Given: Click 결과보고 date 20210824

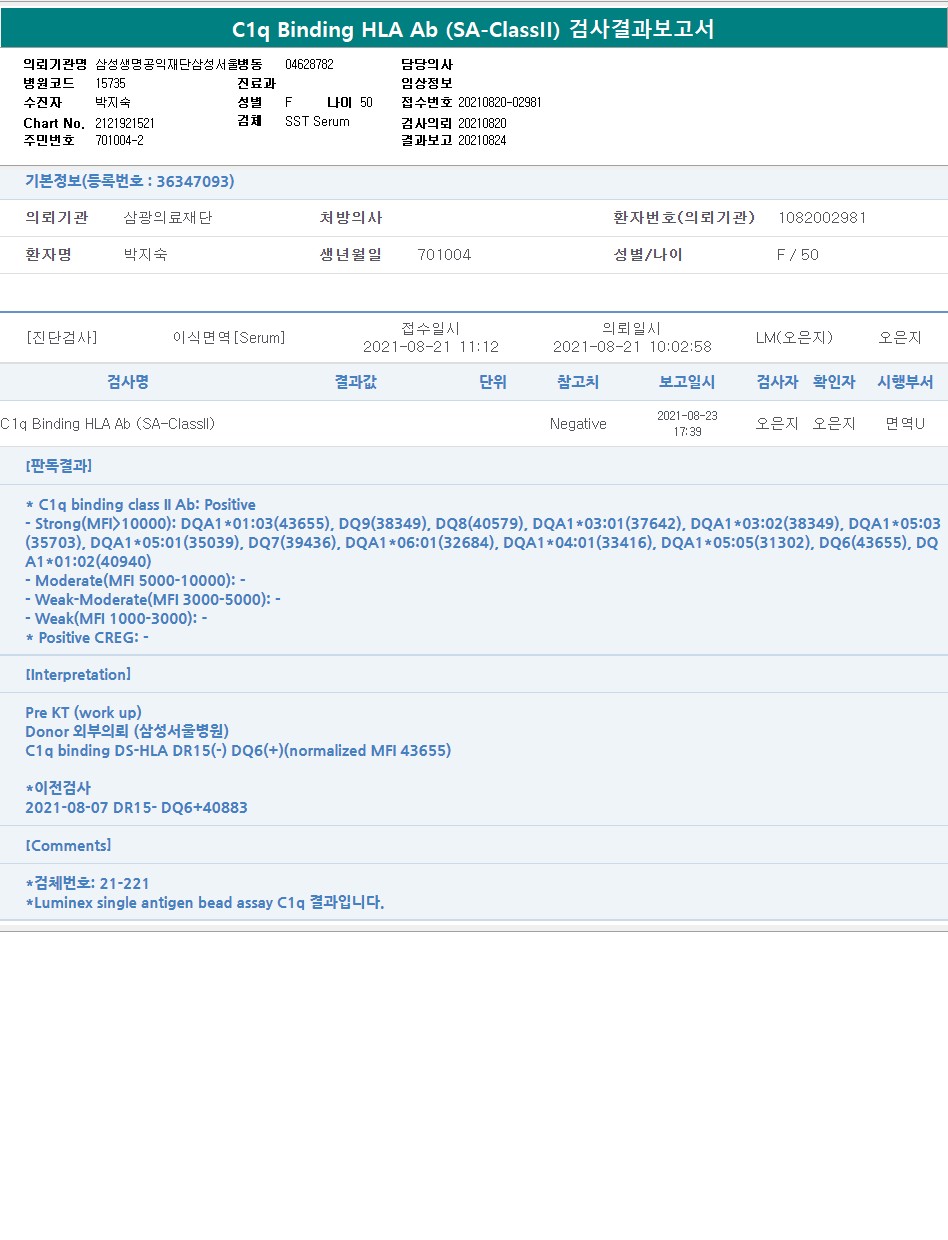Looking at the screenshot, I should point(482,140).
